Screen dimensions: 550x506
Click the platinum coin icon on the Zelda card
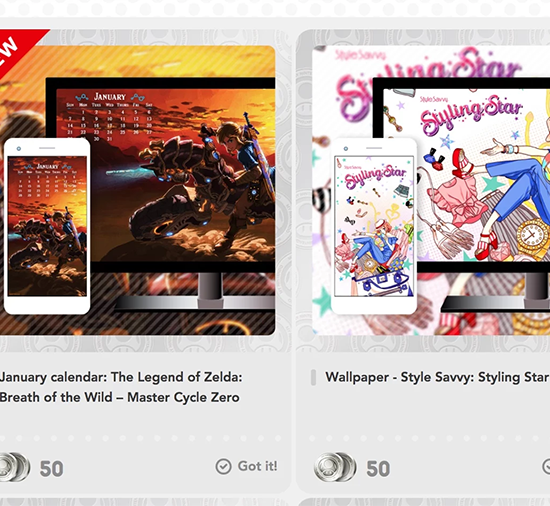pos(15,467)
